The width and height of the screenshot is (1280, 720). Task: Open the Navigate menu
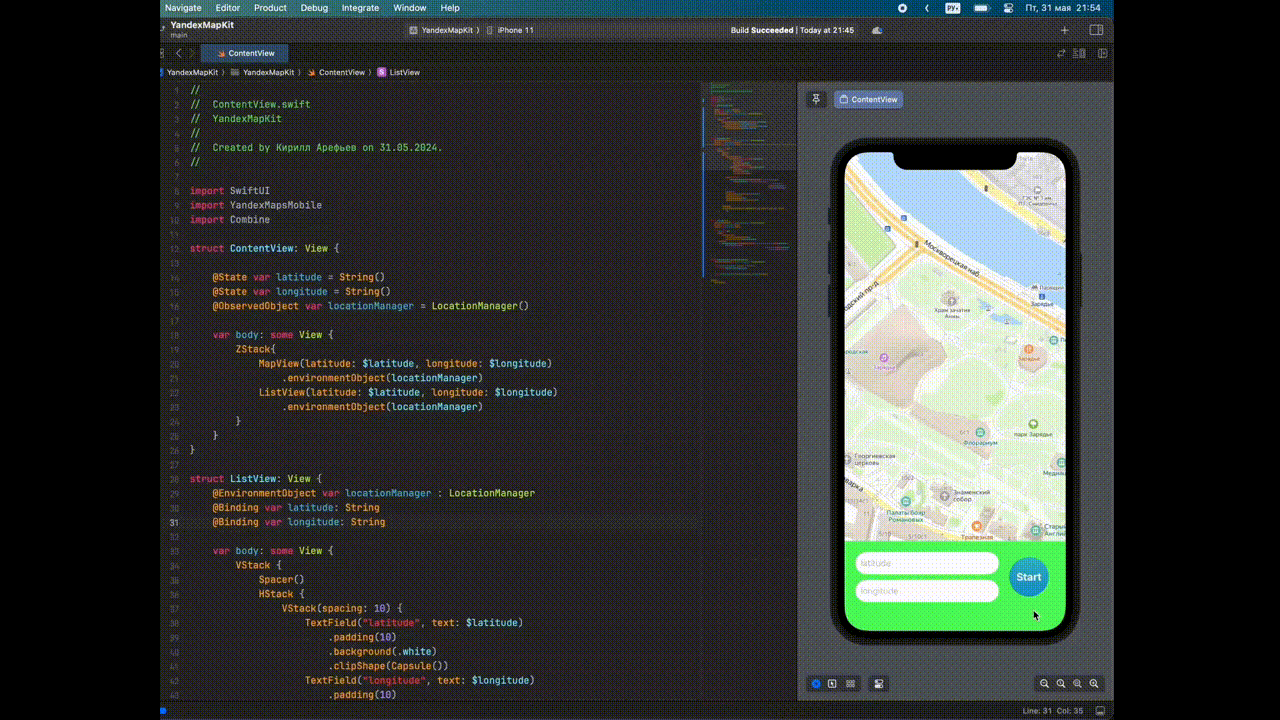click(183, 8)
